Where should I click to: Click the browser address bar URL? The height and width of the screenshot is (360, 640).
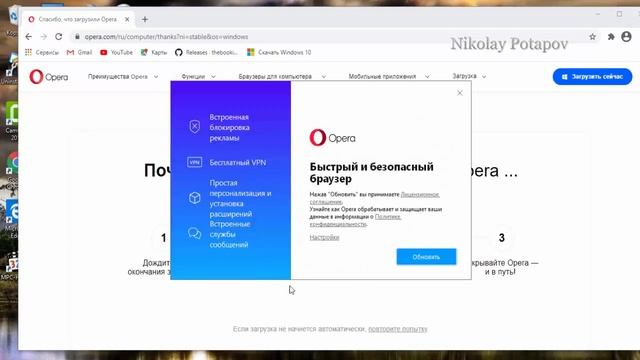click(x=166, y=37)
